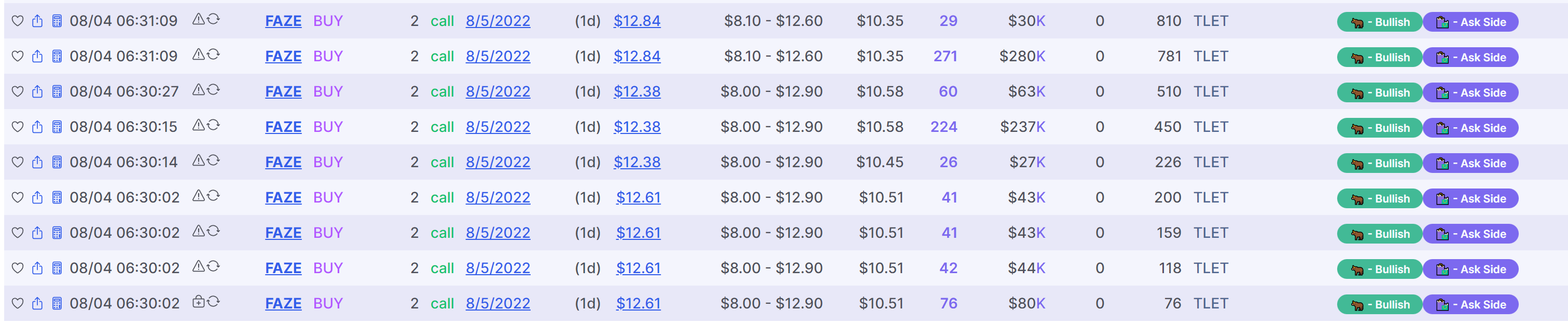Image resolution: width=1568 pixels, height=323 pixels.
Task: Open FAZE ticker link in 06:30:27 row
Action: tap(283, 91)
